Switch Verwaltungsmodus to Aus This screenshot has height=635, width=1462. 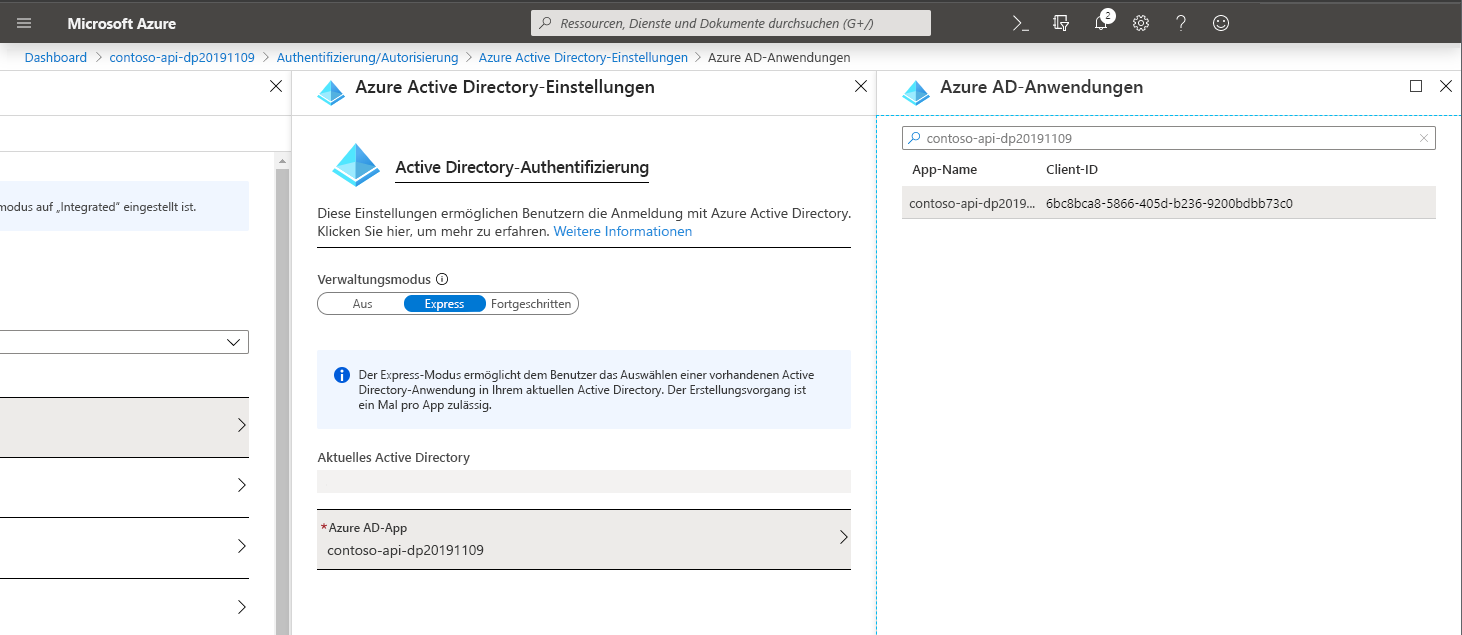pos(362,303)
